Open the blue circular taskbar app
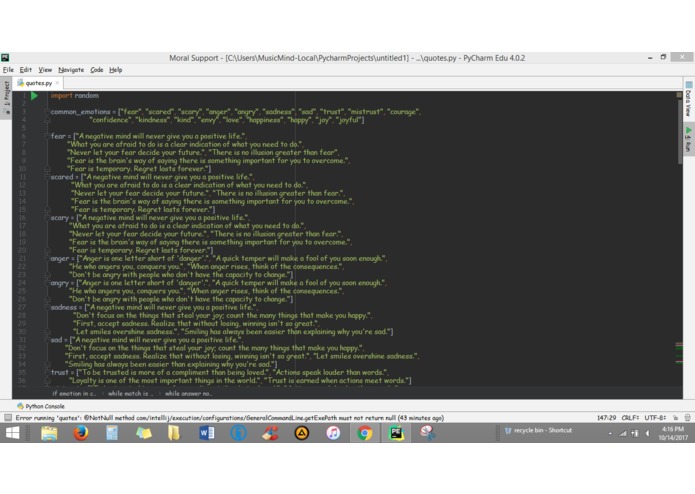This screenshot has height=494, width=695. coord(238,433)
